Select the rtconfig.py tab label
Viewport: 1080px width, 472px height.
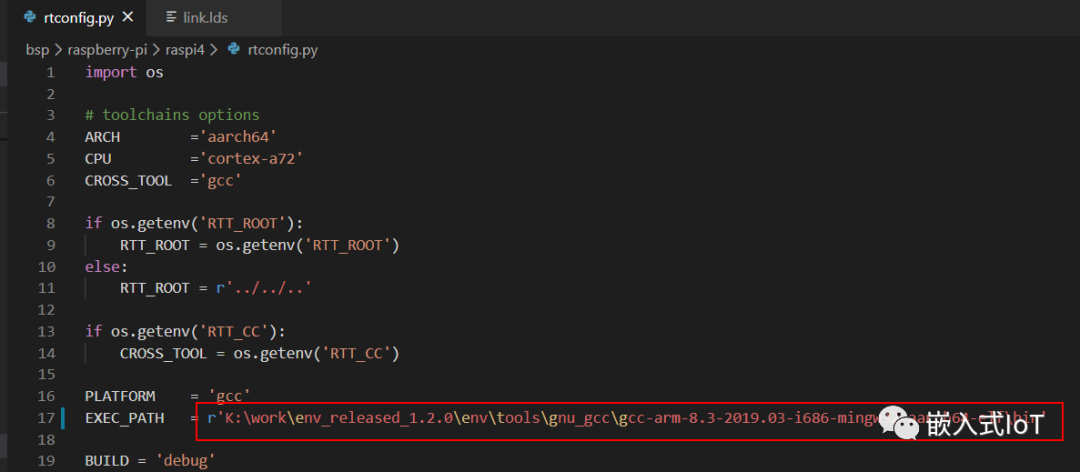click(x=79, y=17)
